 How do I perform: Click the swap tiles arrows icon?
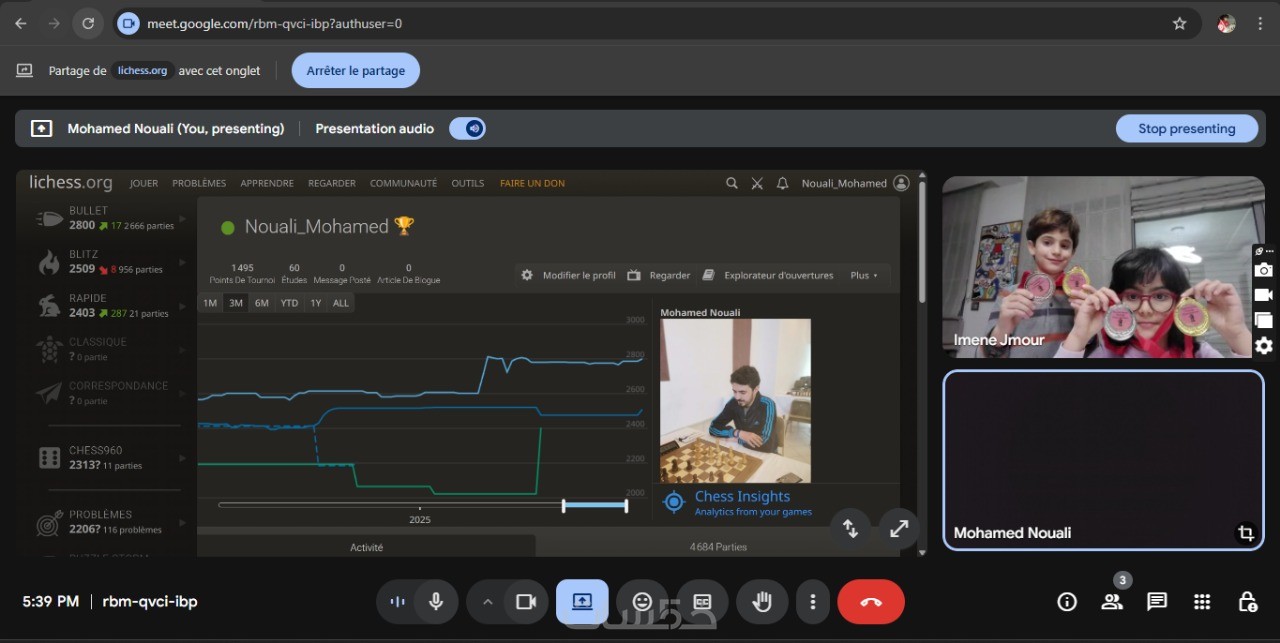pyautogui.click(x=850, y=528)
